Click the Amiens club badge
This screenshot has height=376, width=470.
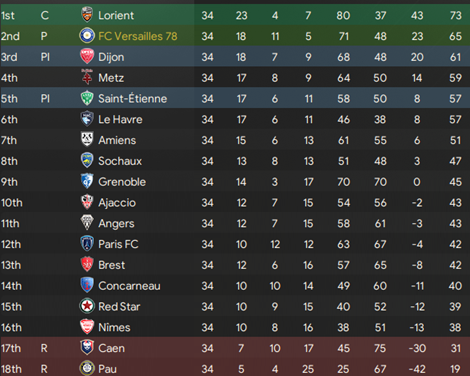(x=87, y=139)
